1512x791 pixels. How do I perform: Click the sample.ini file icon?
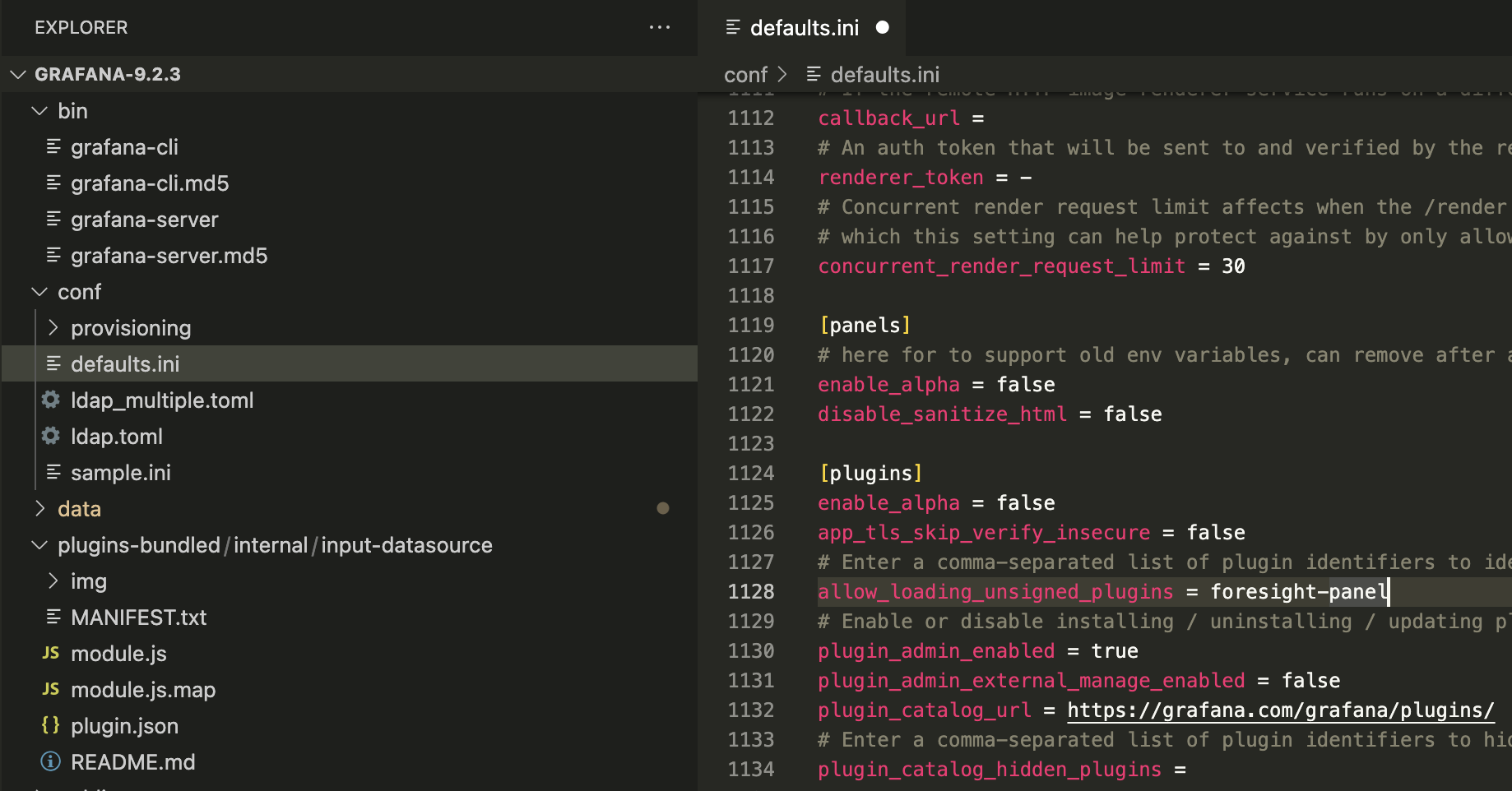tap(53, 473)
